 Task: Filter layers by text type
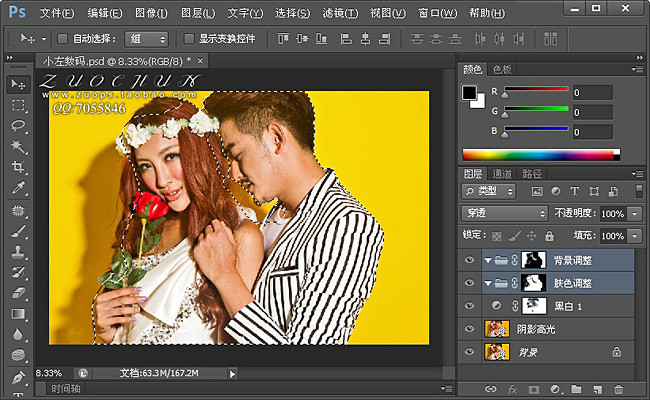pos(575,191)
